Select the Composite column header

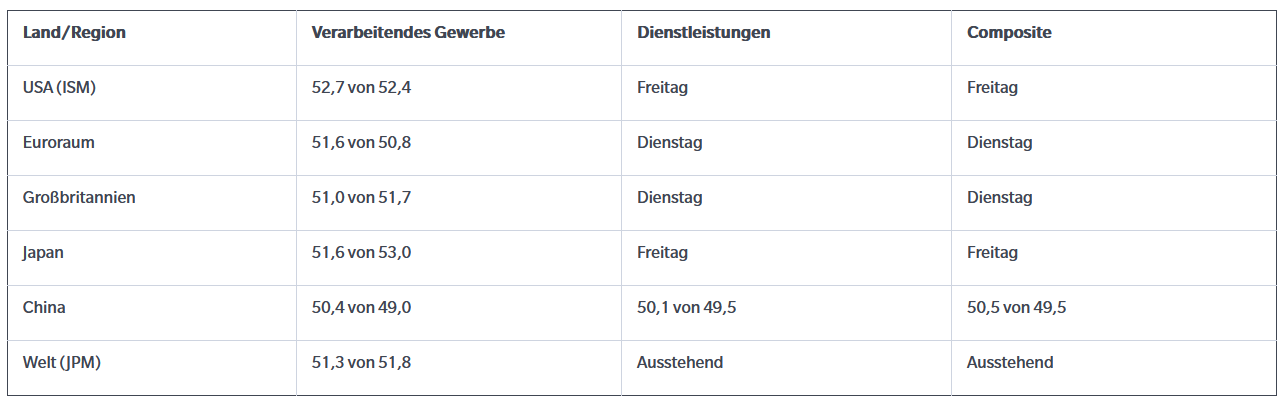[1009, 33]
